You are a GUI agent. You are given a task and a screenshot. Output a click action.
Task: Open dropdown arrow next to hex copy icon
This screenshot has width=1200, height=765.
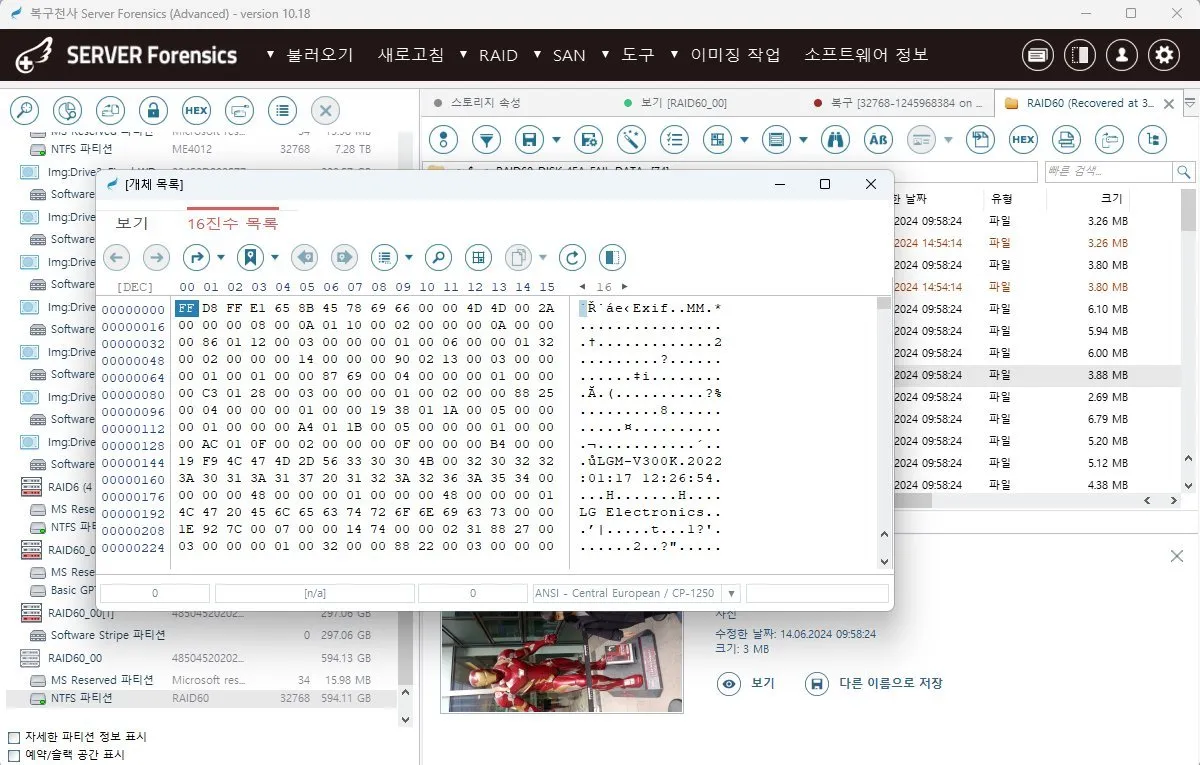click(x=543, y=257)
